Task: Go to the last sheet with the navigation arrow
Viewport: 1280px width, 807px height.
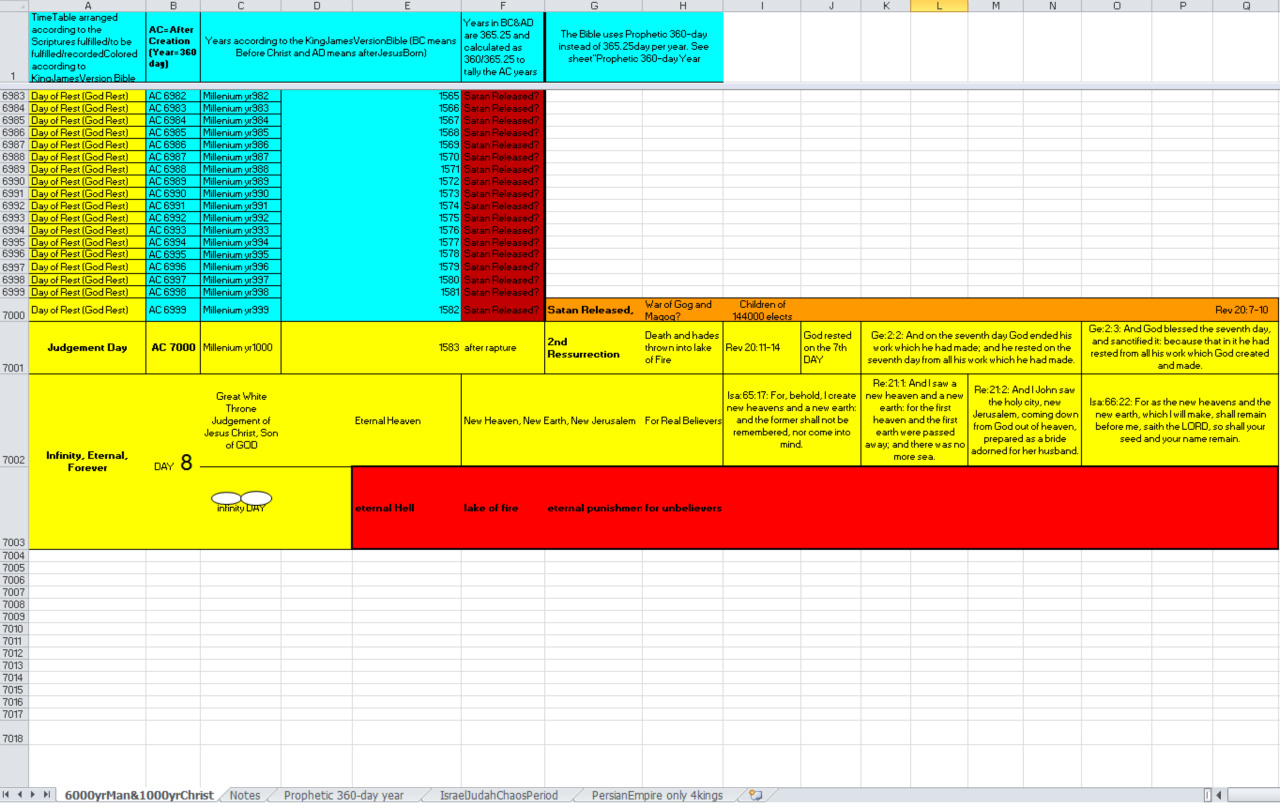Action: 46,795
